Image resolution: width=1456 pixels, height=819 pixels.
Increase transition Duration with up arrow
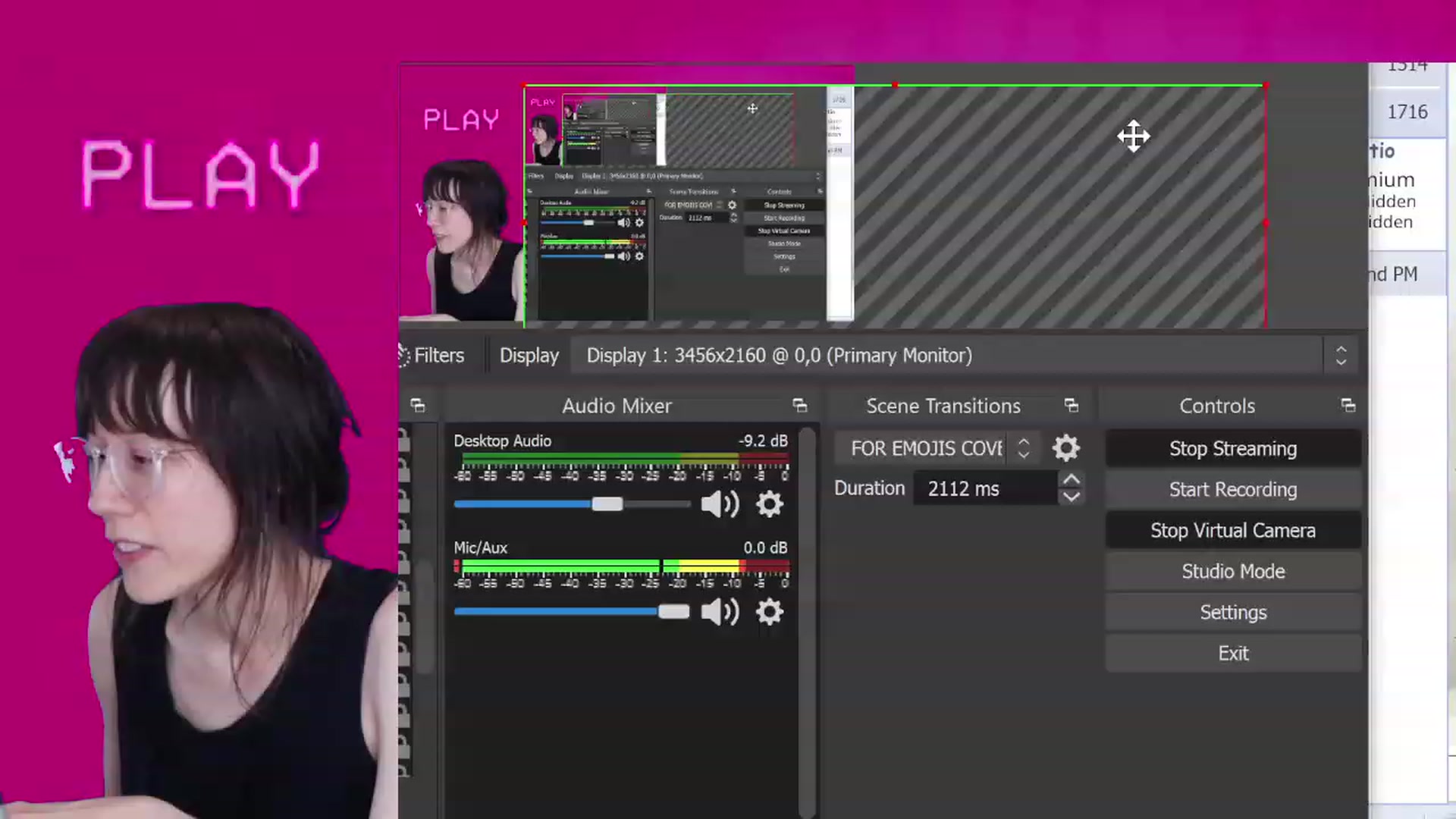coord(1071,480)
